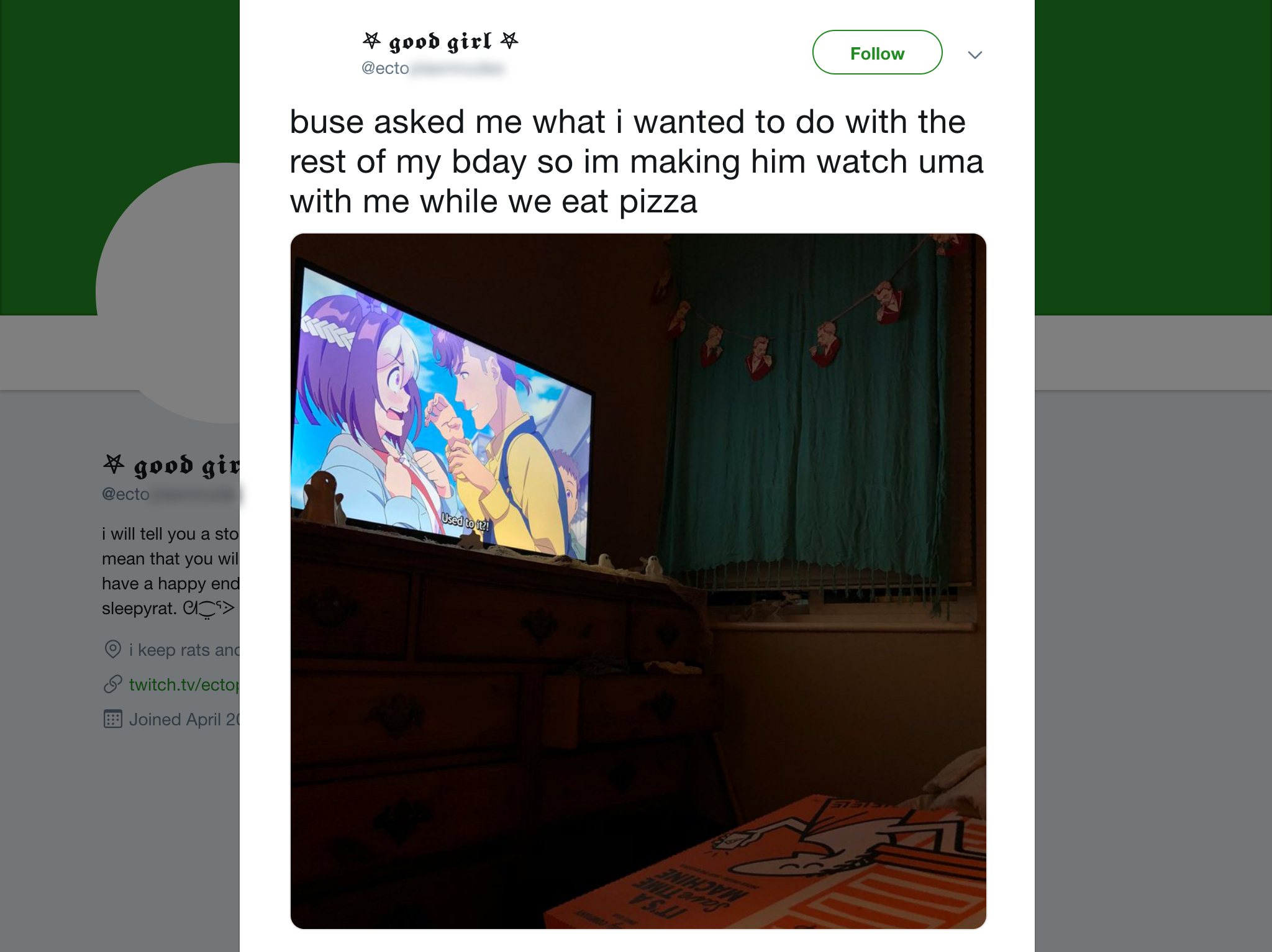Click the pentagram icon before profile name
1272x952 pixels.
click(x=114, y=463)
